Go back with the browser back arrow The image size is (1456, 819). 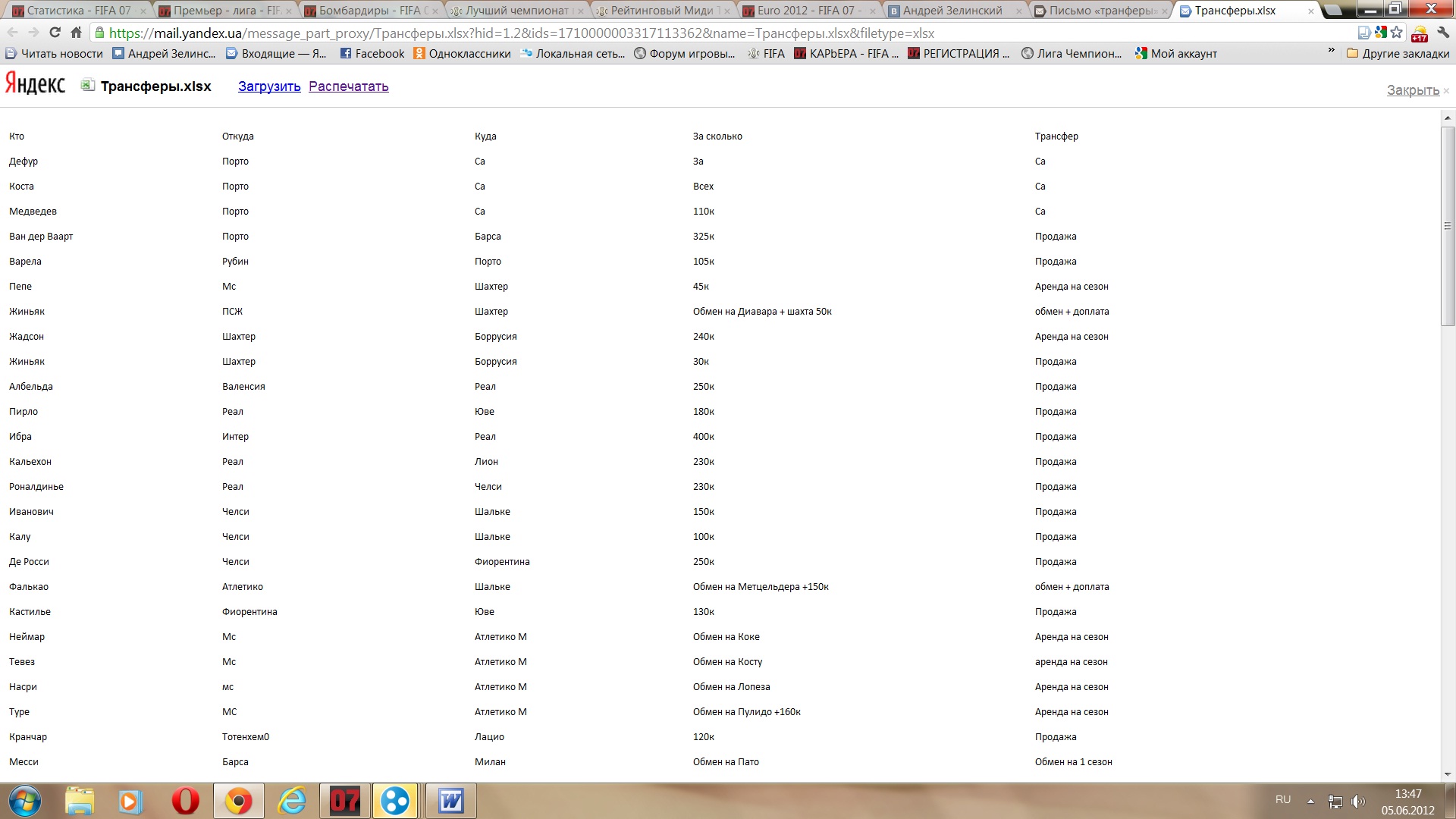coord(12,33)
